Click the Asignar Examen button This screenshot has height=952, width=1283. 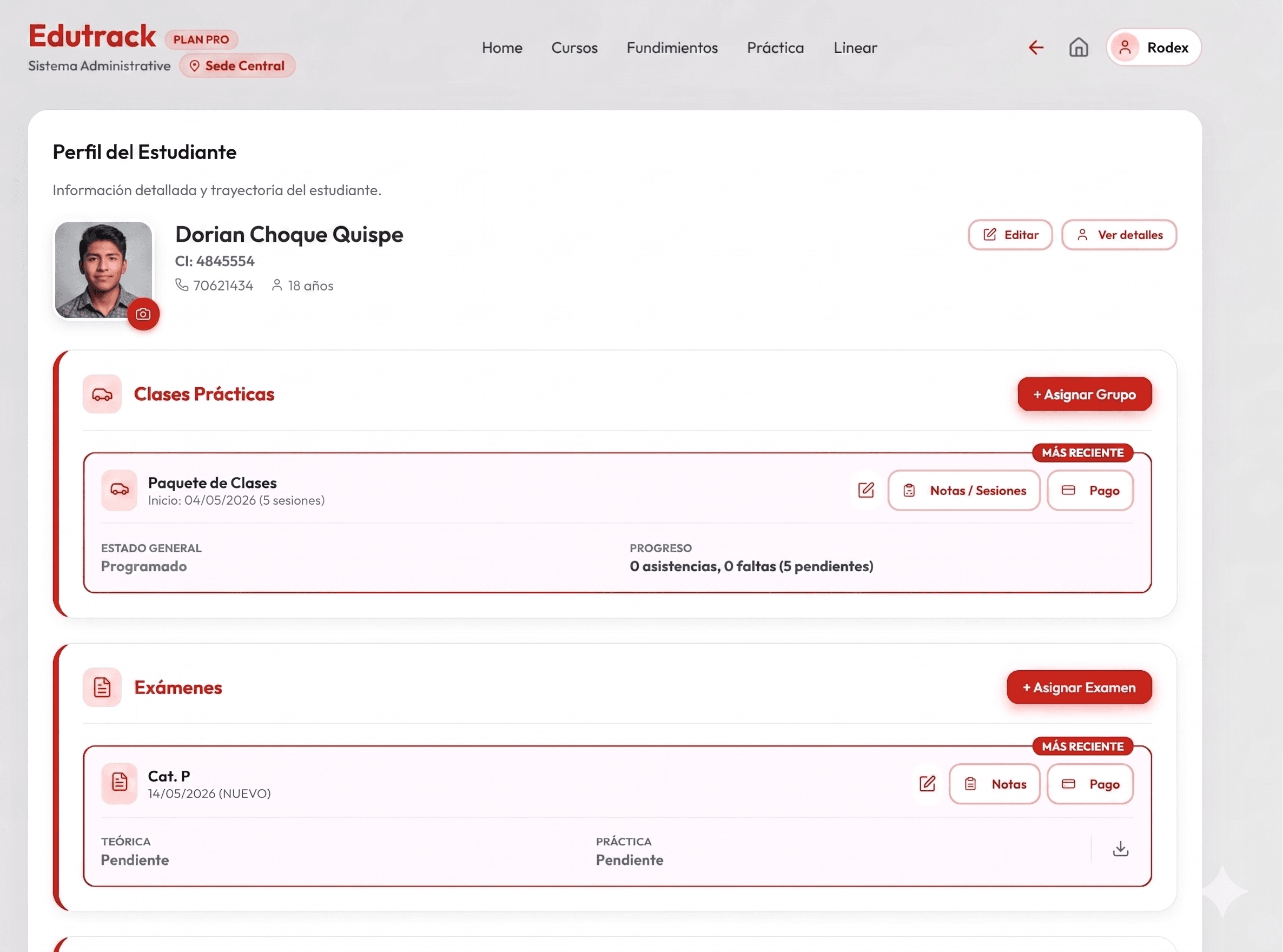(1080, 687)
